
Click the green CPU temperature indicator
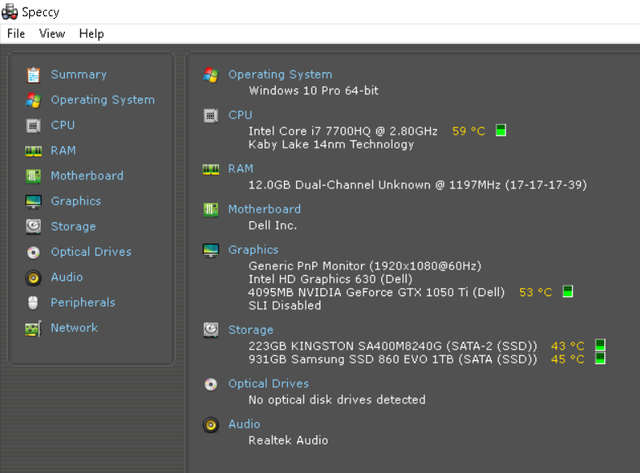point(500,131)
